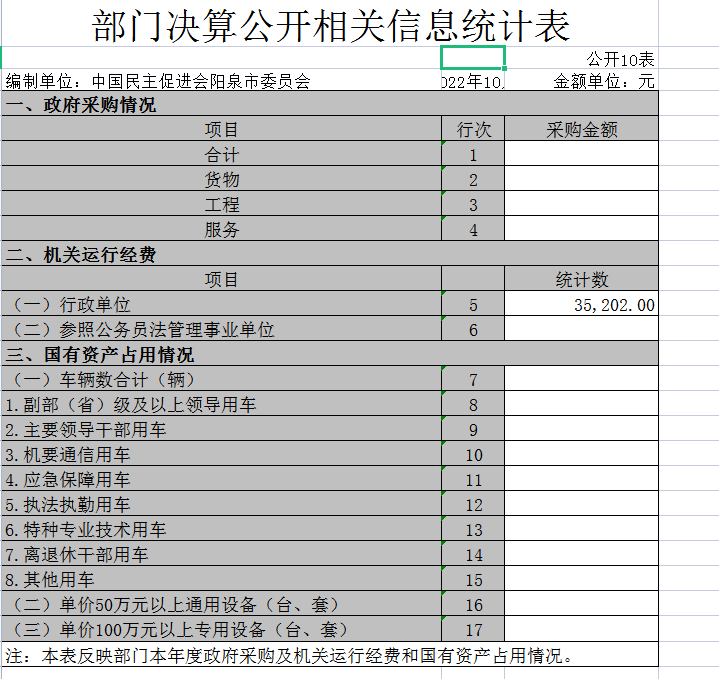Image resolution: width=719 pixels, height=679 pixels.
Task: Click the cell reading 公开10表
Action: click(620, 59)
